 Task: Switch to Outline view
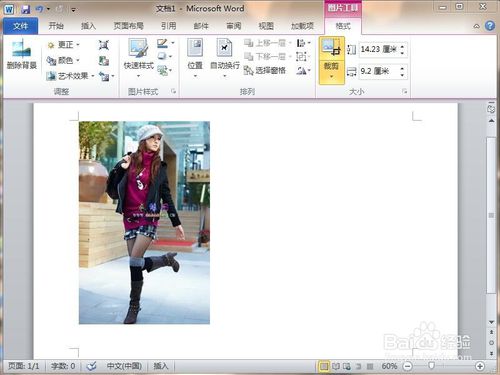(359, 366)
